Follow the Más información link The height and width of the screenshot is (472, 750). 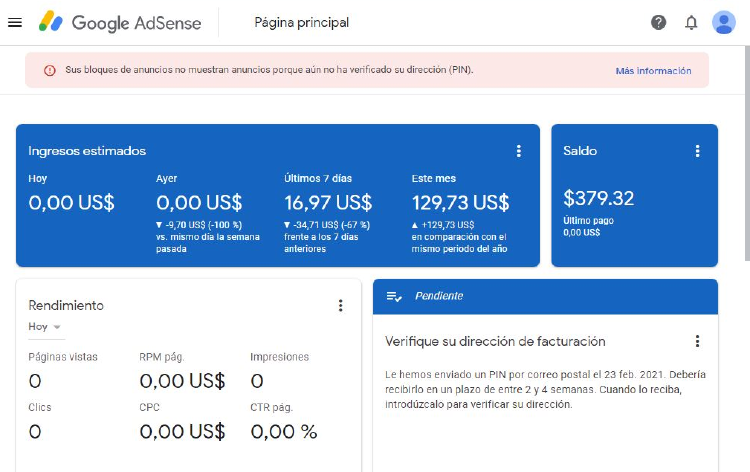pos(653,71)
